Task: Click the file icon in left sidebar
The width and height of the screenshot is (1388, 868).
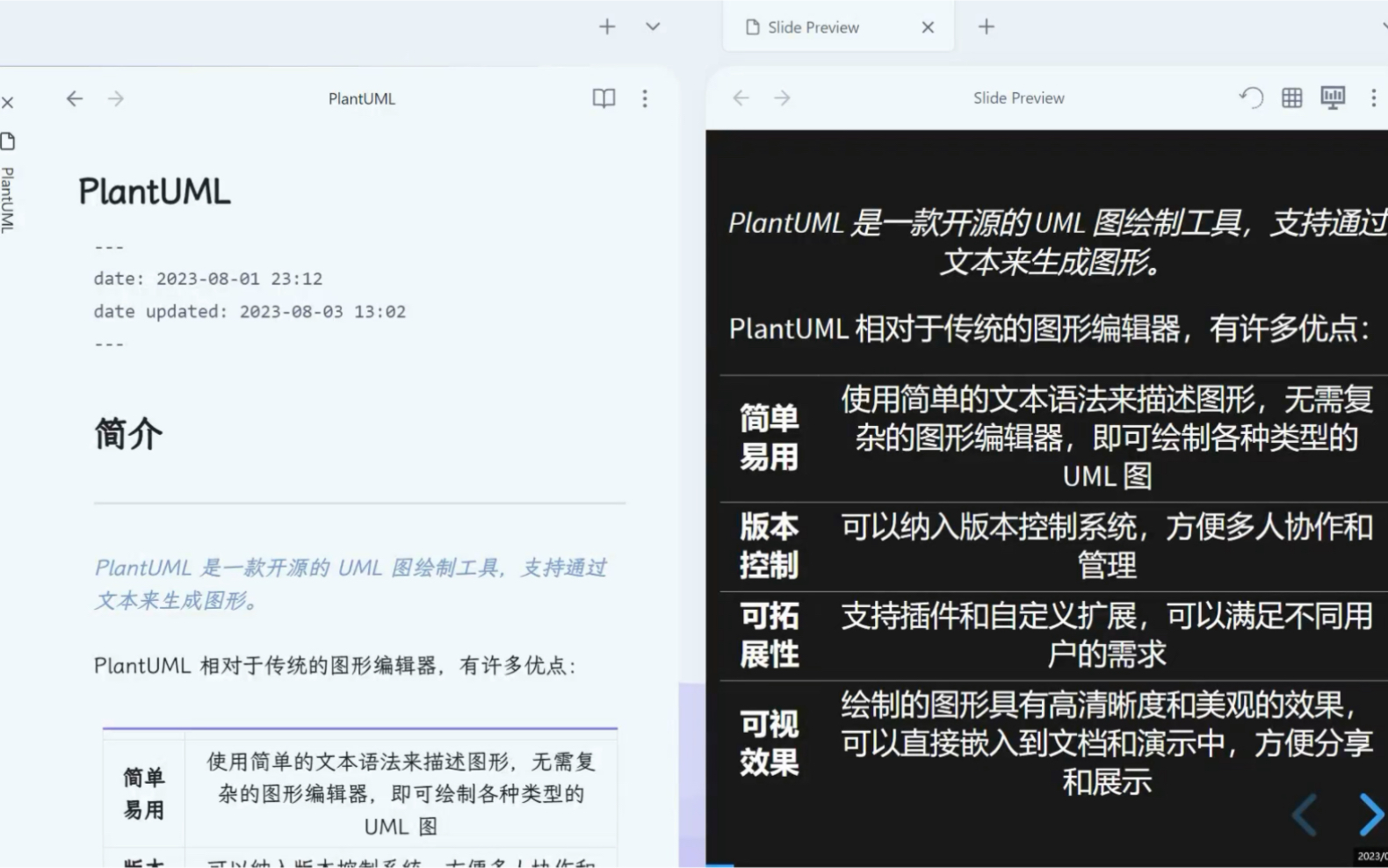Action: point(8,141)
